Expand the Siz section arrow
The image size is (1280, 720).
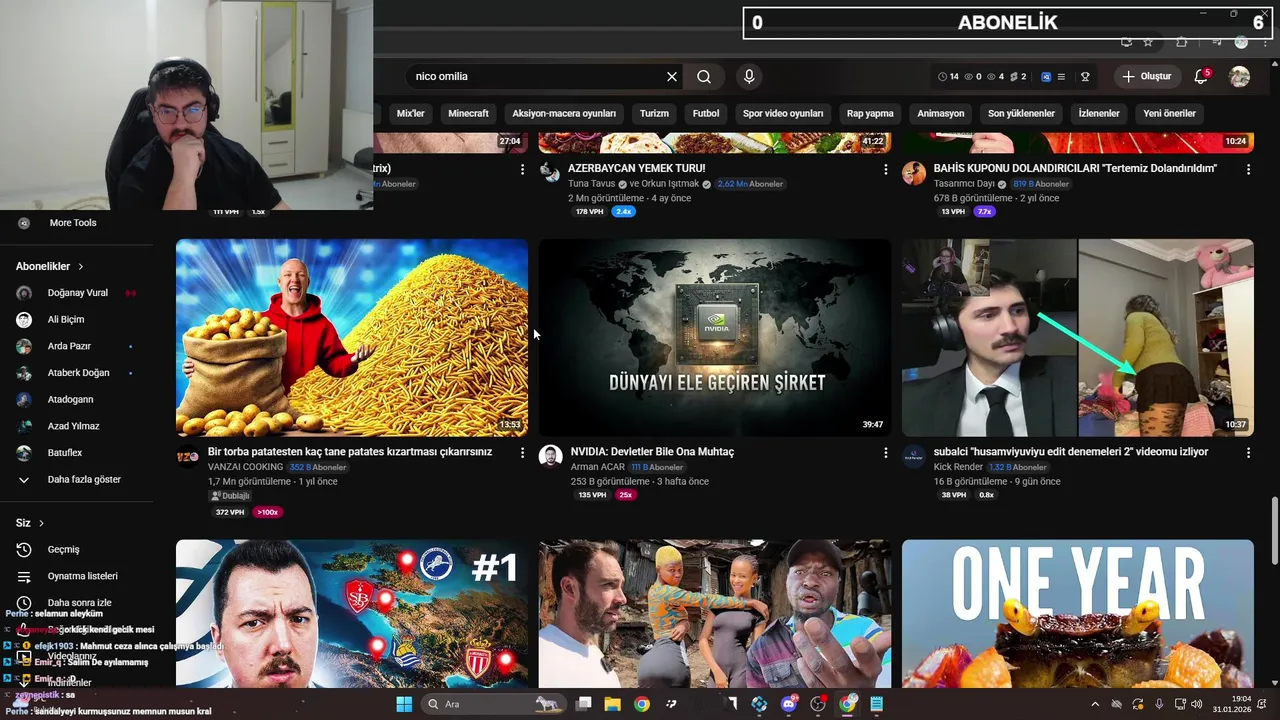tap(41, 523)
